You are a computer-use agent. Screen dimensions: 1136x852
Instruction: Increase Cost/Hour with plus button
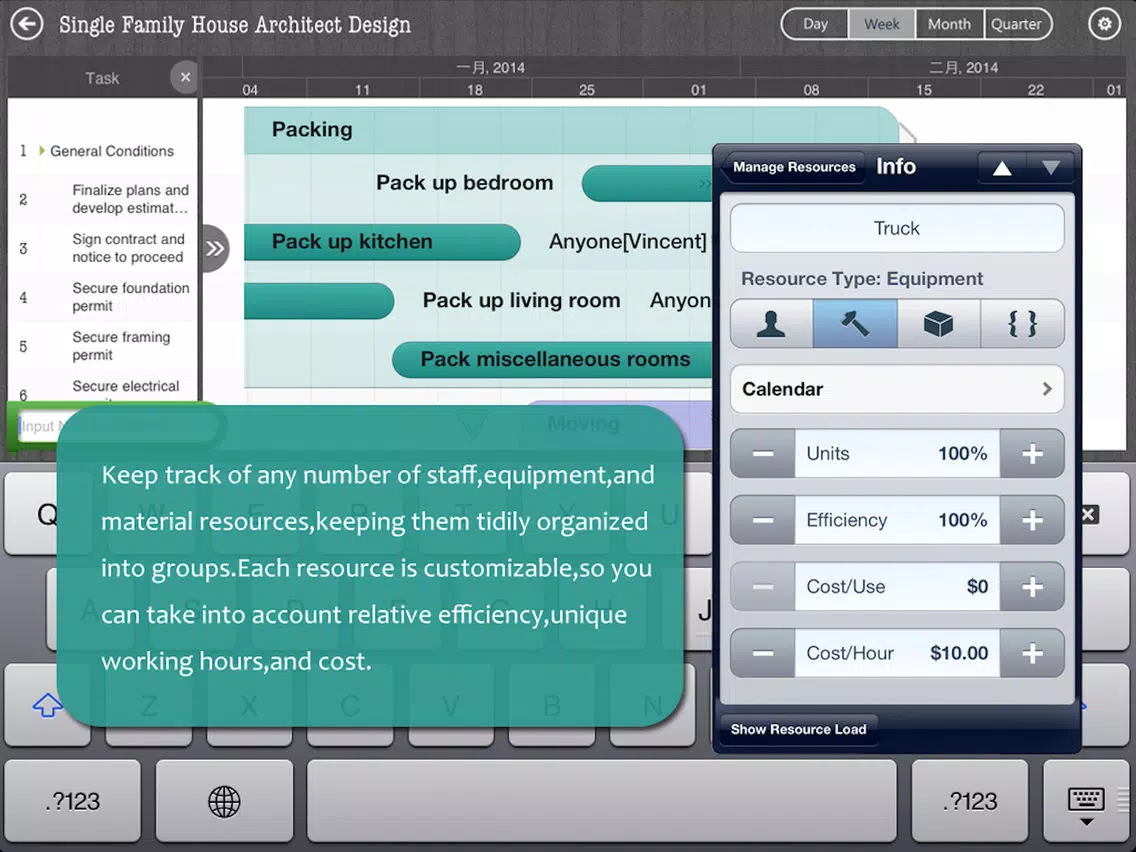[x=1032, y=653]
